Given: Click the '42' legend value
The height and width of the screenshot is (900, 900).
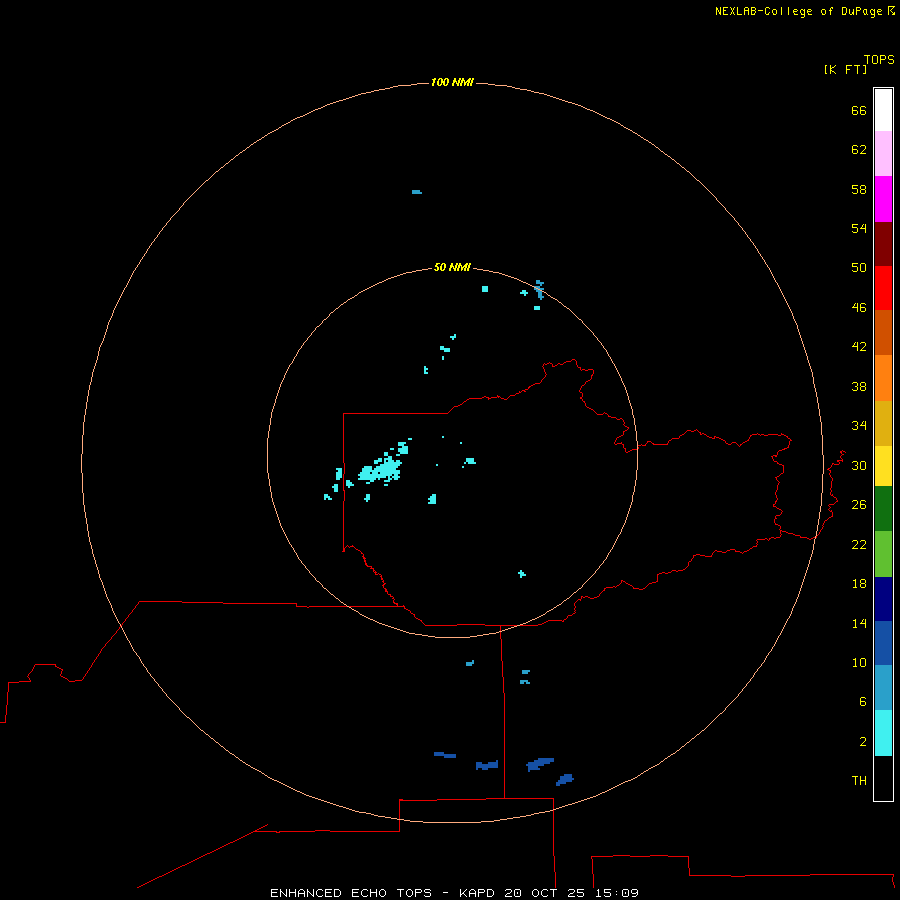Looking at the screenshot, I should (859, 347).
